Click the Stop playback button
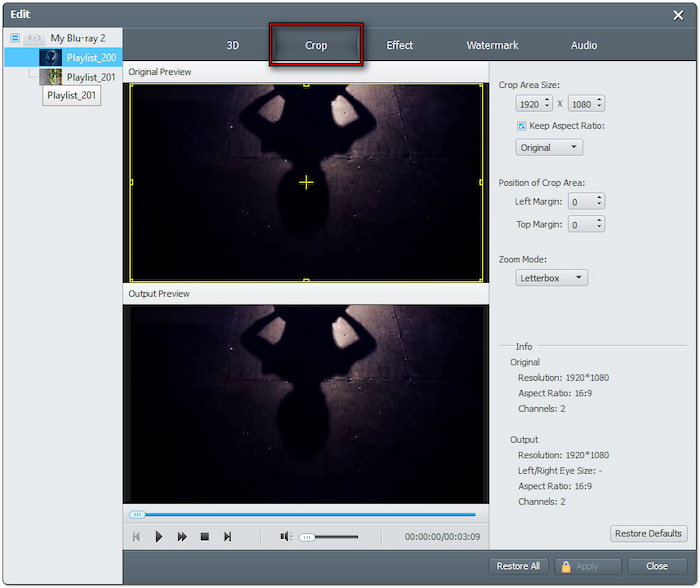Image resolution: width=700 pixels, height=588 pixels. [x=204, y=537]
